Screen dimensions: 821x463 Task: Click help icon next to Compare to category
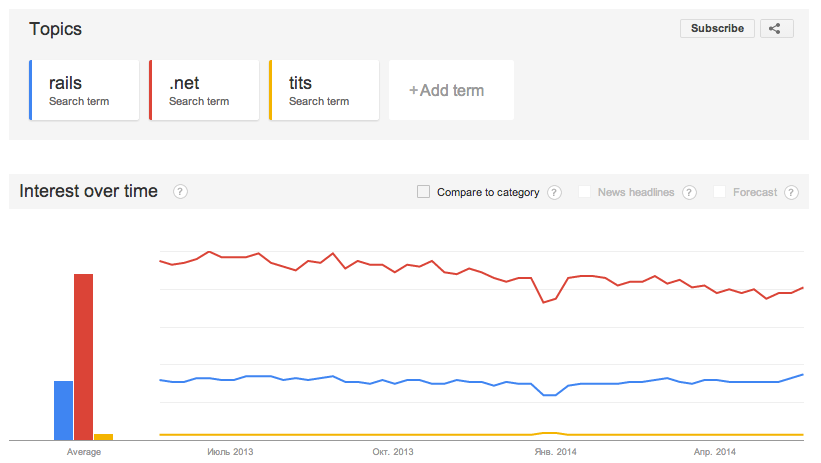point(554,192)
